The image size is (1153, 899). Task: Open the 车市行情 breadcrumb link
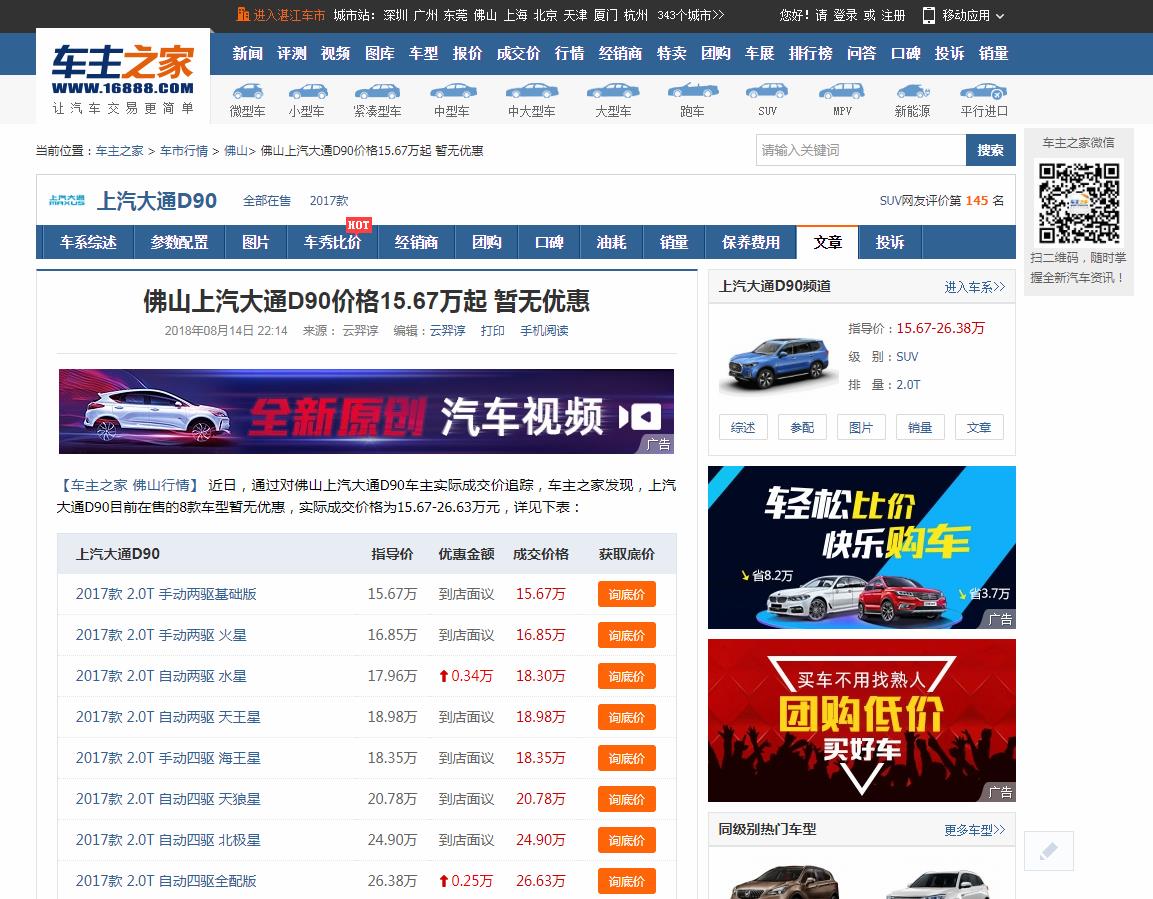(184, 151)
